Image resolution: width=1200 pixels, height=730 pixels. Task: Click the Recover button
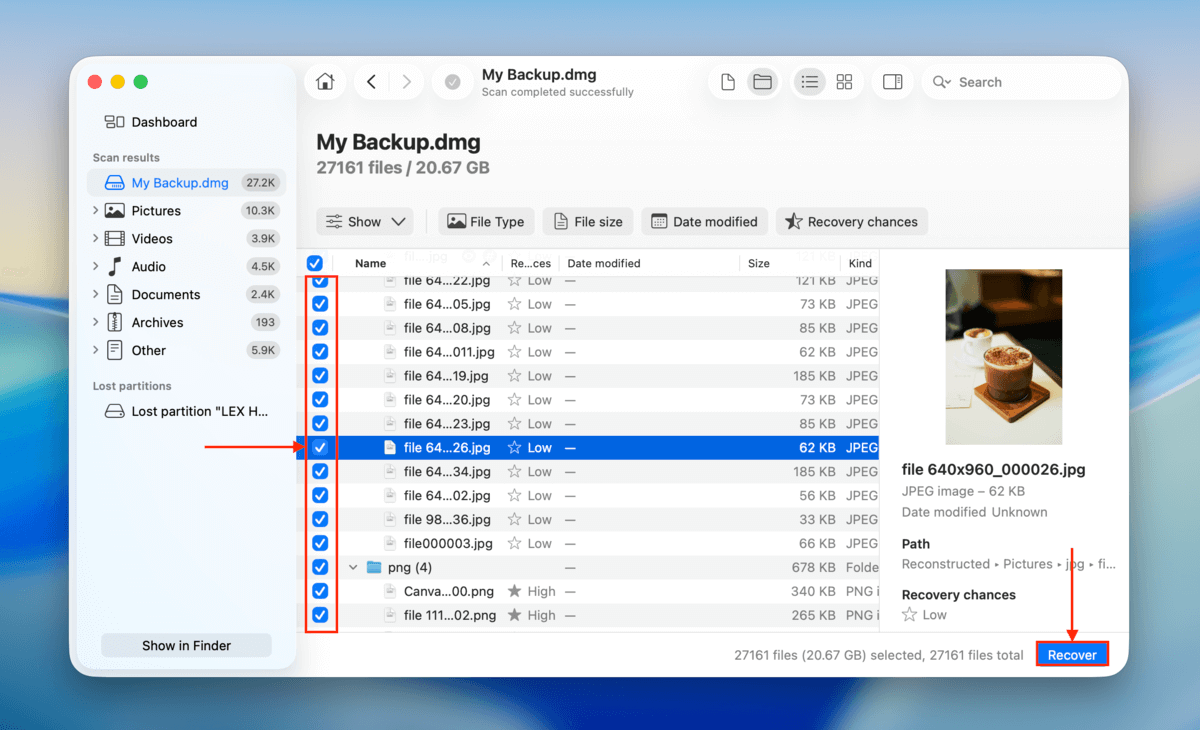[x=1071, y=653]
